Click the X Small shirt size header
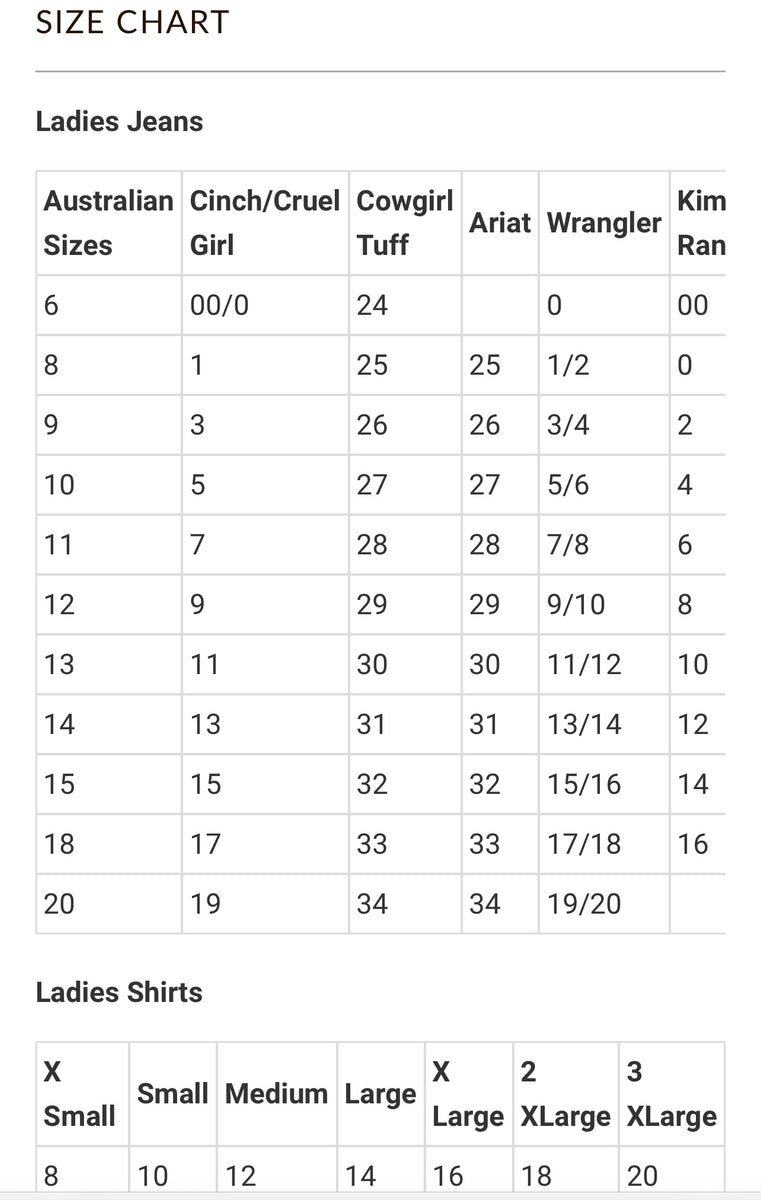This screenshot has width=761, height=1200. click(x=80, y=1094)
